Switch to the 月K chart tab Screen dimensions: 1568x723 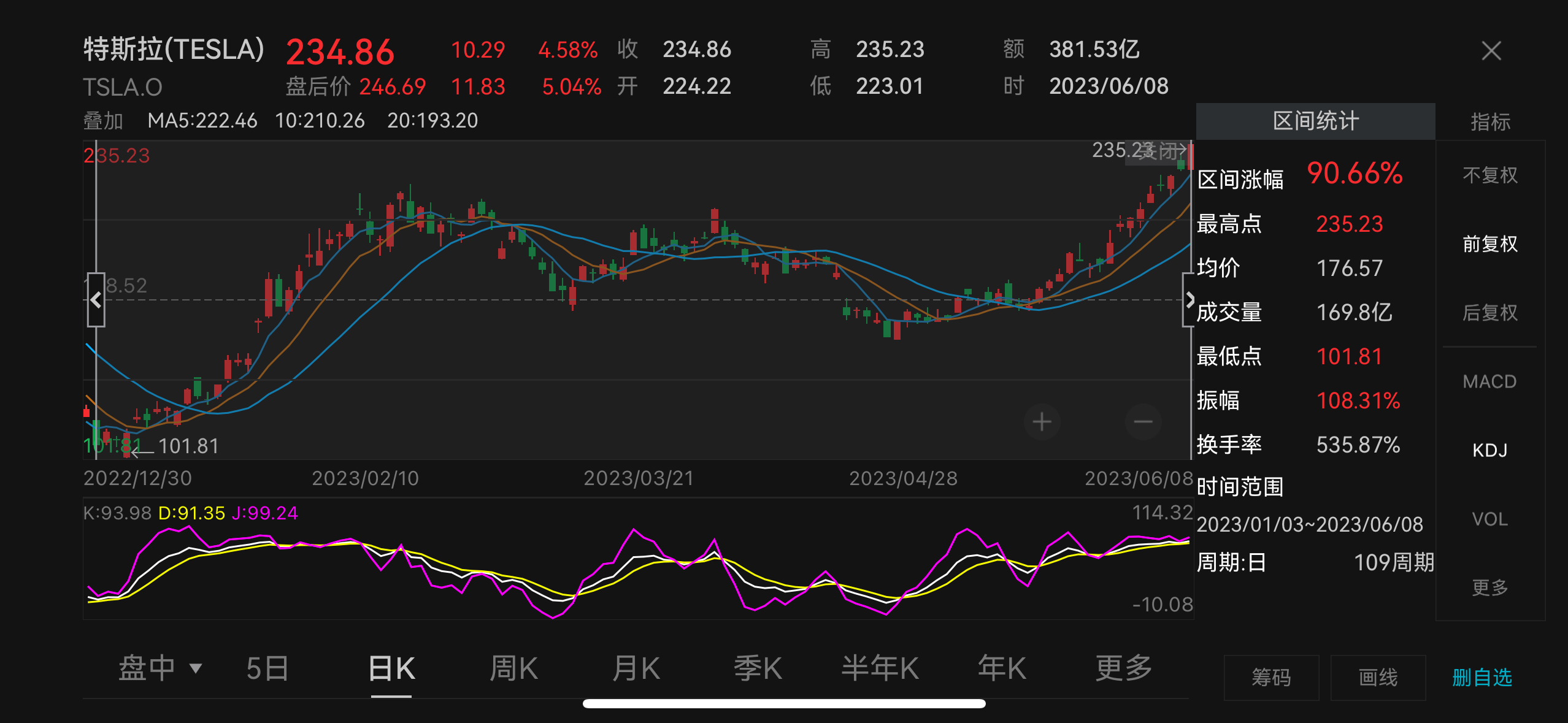(636, 668)
